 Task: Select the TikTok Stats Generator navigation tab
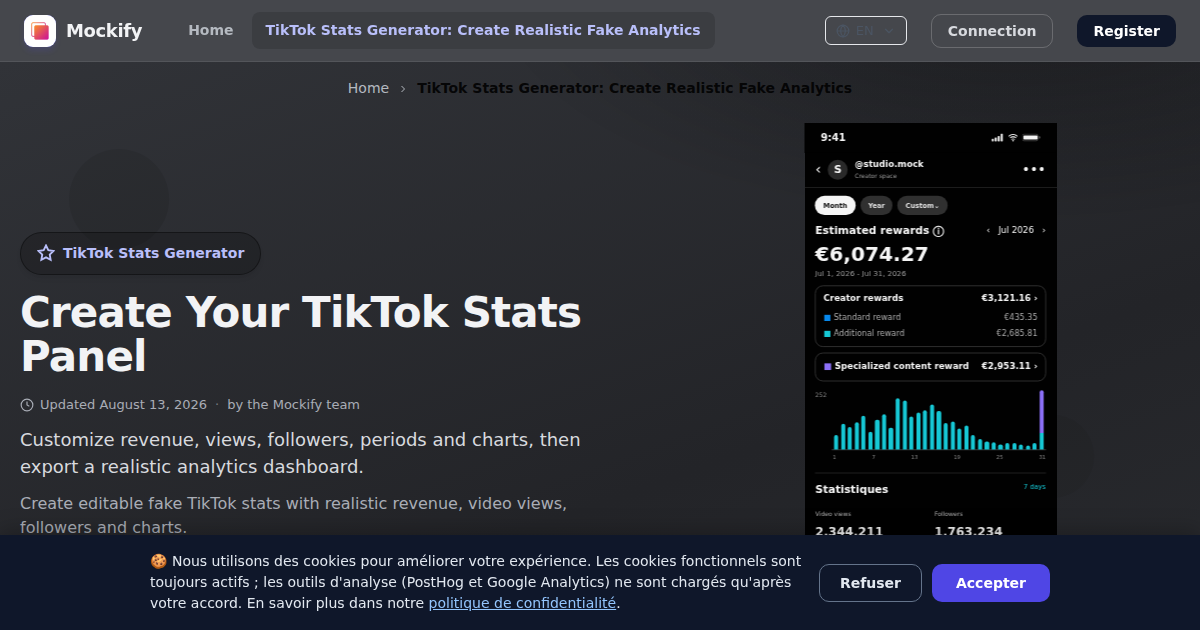click(x=483, y=30)
